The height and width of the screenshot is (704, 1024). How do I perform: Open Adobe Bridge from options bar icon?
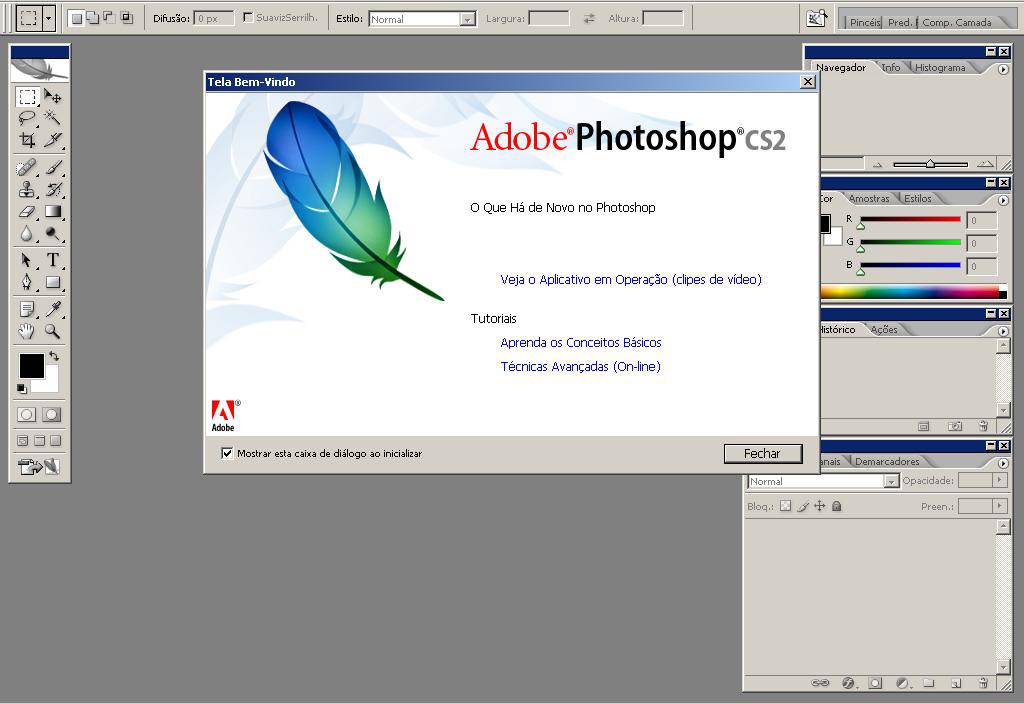point(816,19)
